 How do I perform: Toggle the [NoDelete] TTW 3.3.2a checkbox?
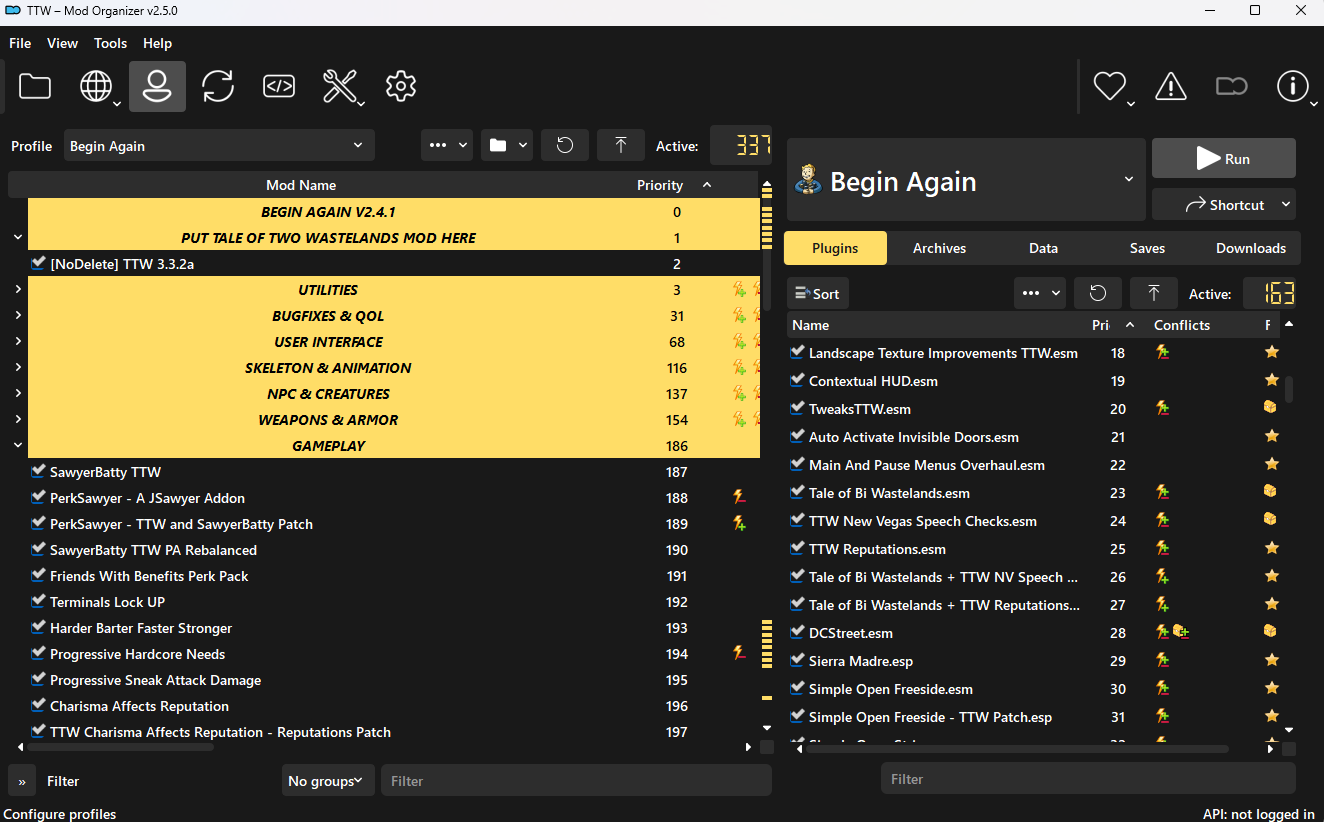tap(39, 263)
